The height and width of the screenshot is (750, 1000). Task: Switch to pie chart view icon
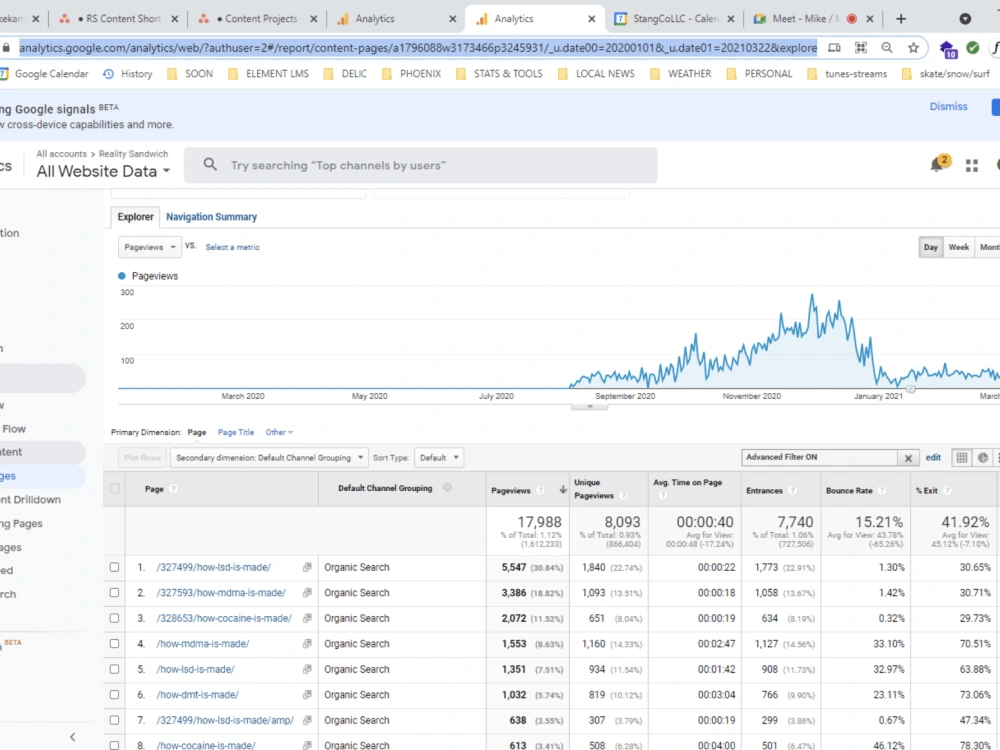click(x=983, y=457)
